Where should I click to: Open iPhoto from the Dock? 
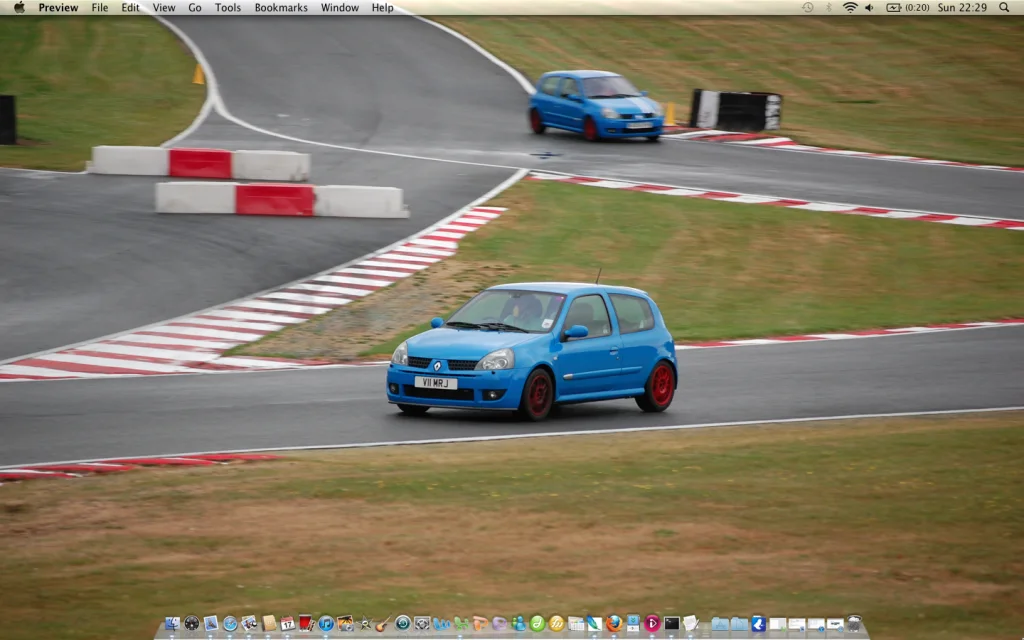click(x=249, y=624)
